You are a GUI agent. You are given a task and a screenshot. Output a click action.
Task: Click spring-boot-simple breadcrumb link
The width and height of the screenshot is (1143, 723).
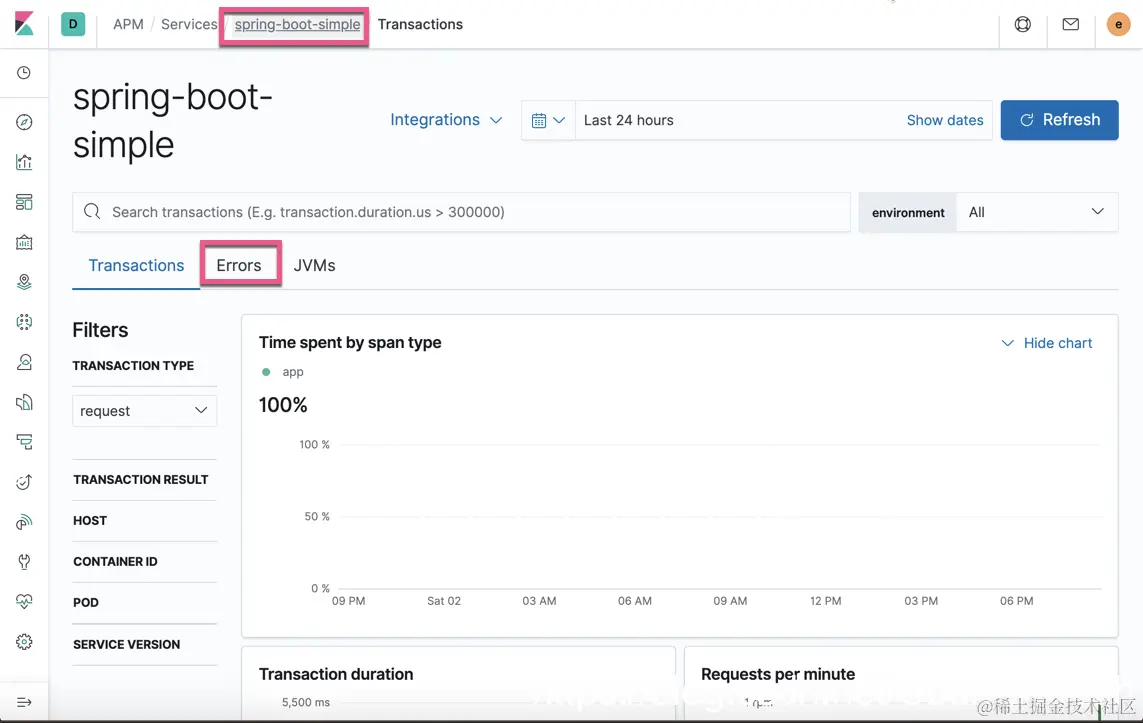tap(297, 24)
